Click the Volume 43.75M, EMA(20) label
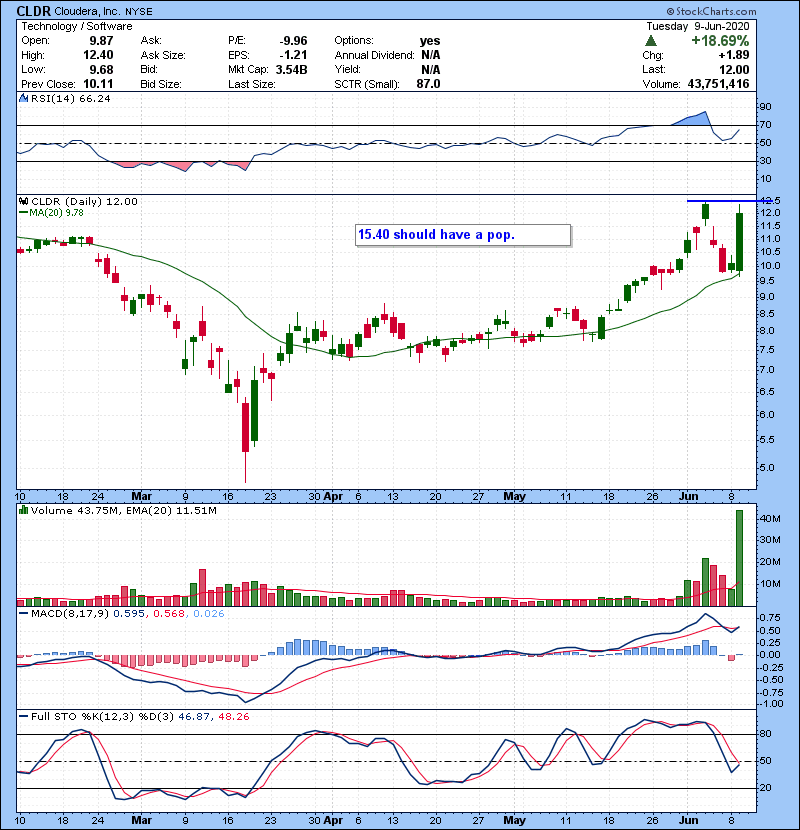 (x=123, y=511)
